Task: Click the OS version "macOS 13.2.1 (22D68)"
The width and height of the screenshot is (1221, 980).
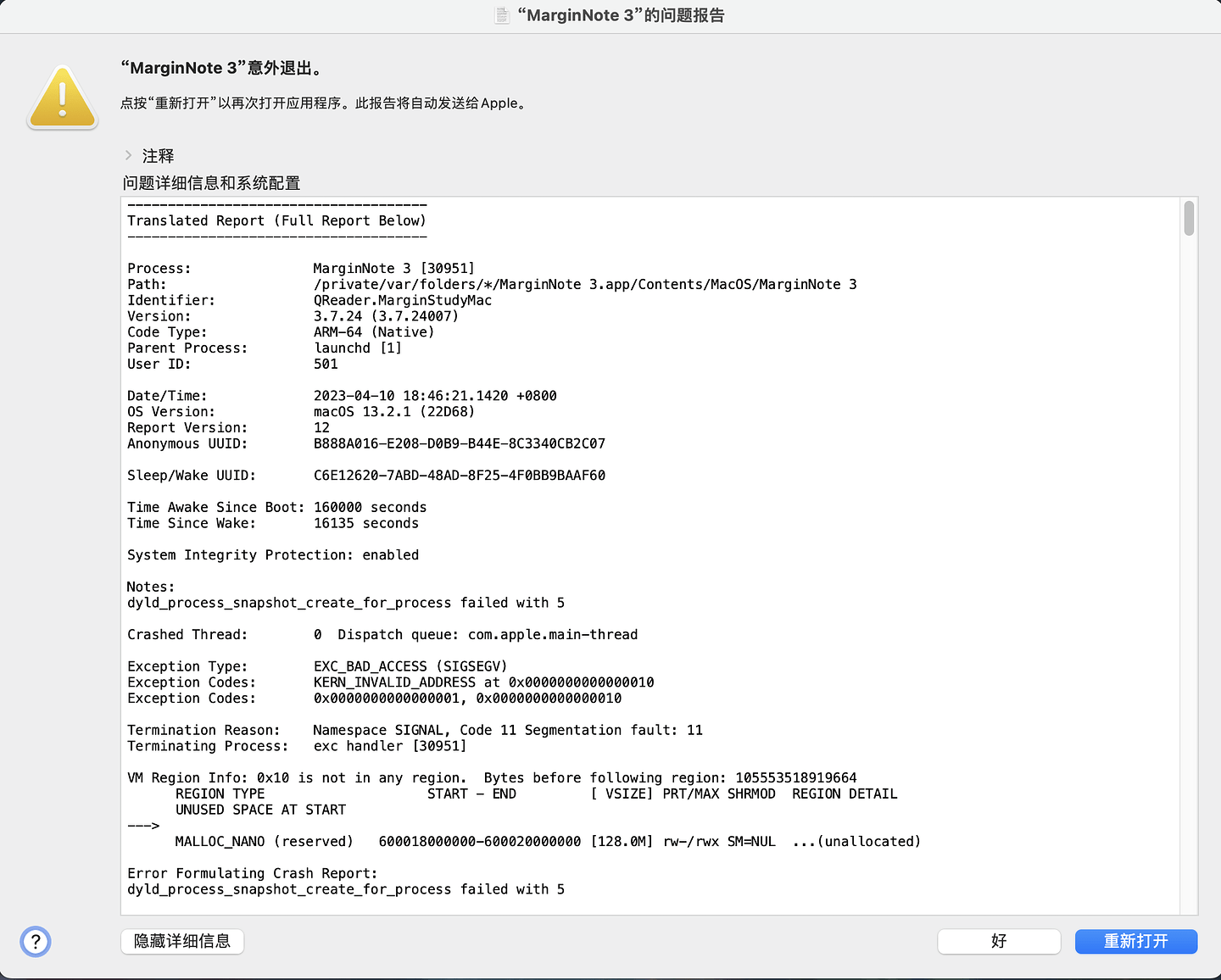Action: [394, 412]
